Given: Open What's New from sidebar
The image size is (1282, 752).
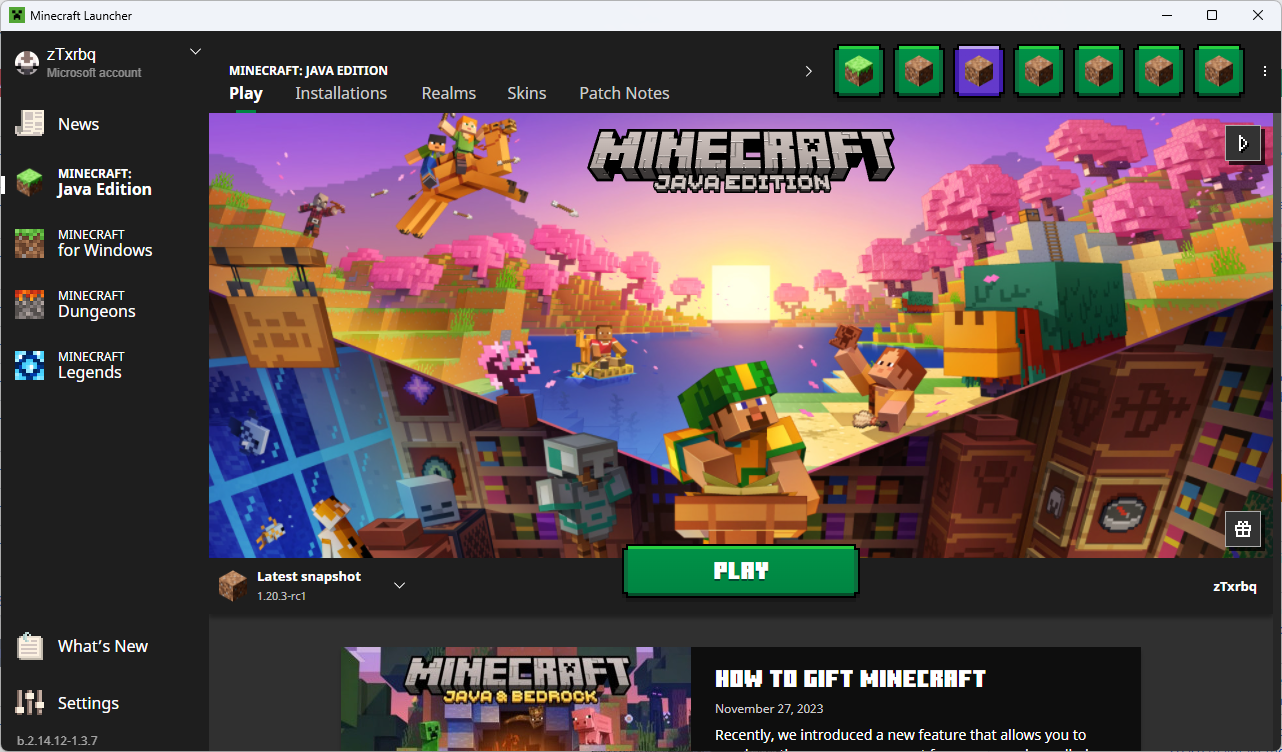Looking at the screenshot, I should tap(104, 646).
